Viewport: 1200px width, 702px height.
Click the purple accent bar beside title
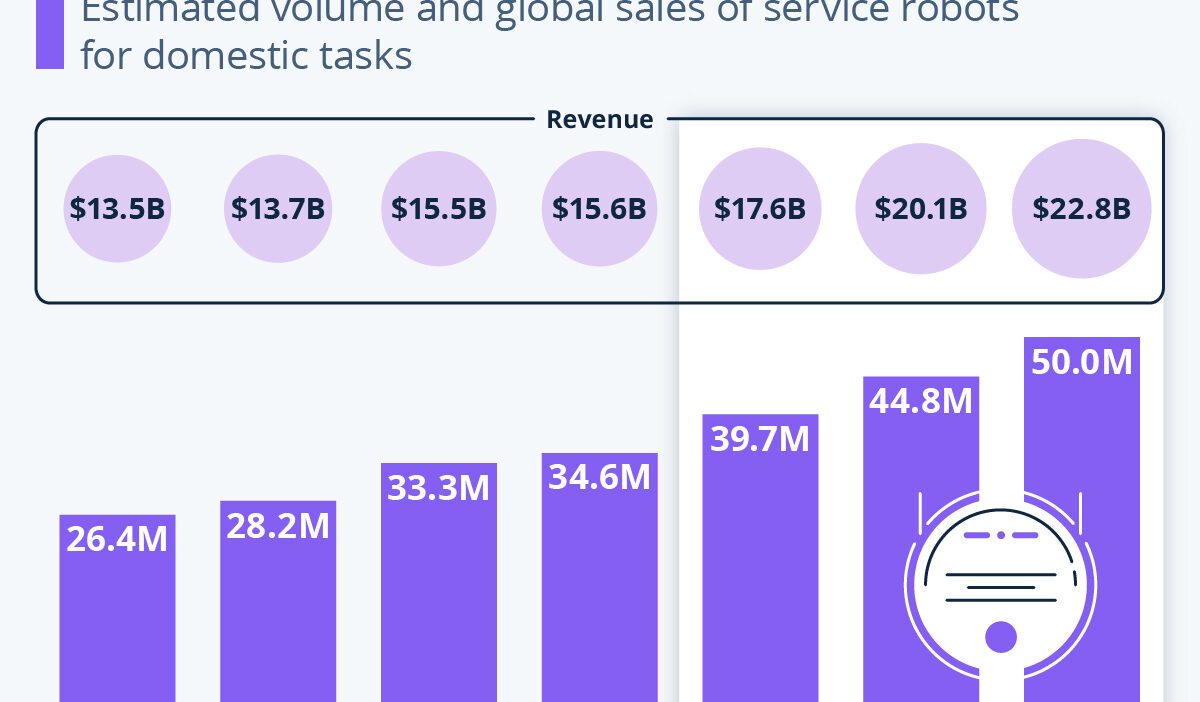50,34
